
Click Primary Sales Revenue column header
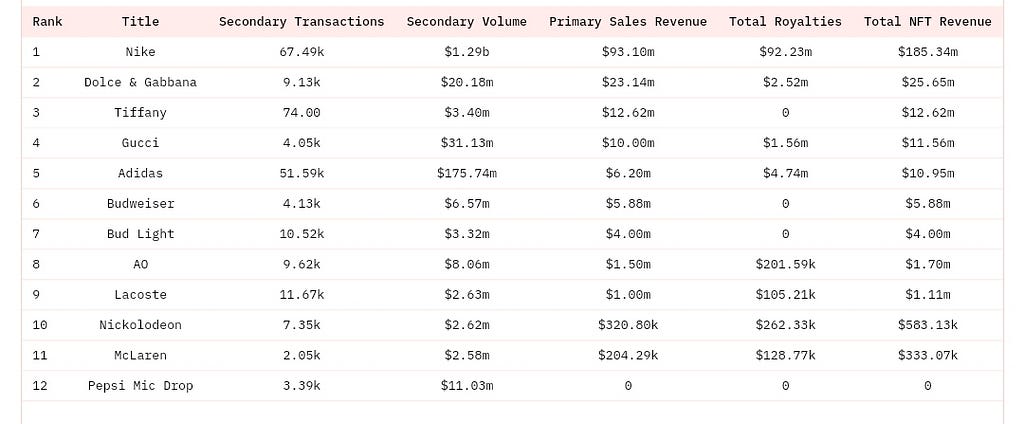tap(628, 22)
